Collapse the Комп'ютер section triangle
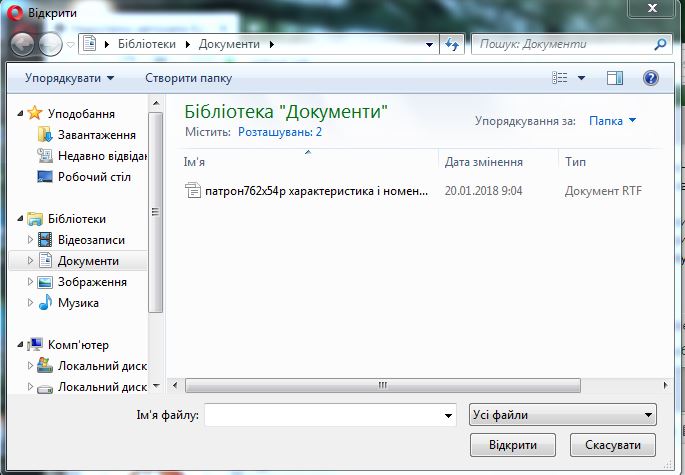 click(x=20, y=344)
